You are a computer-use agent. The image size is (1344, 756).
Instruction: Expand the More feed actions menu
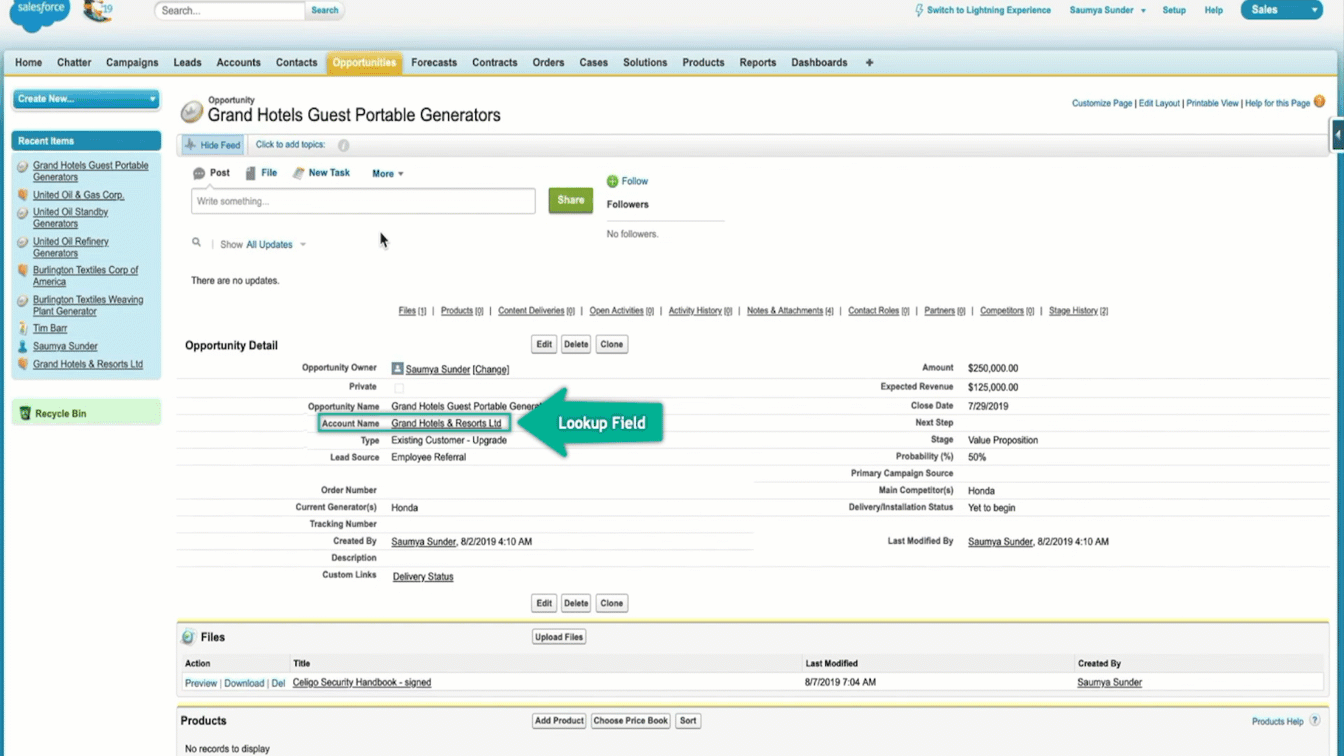(x=388, y=174)
